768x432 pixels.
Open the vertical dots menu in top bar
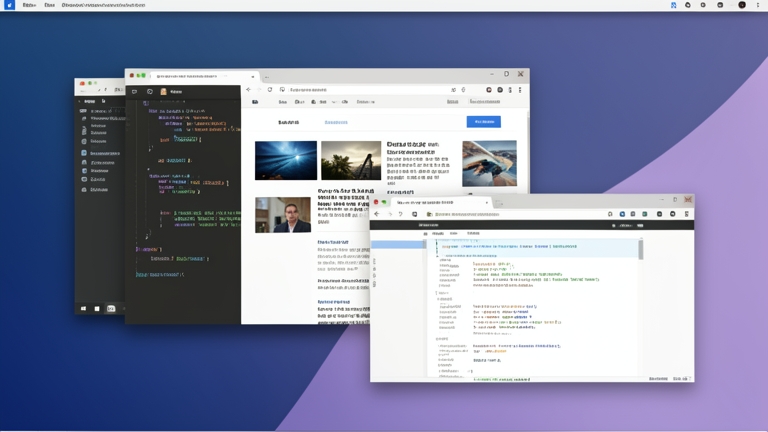coord(758,5)
